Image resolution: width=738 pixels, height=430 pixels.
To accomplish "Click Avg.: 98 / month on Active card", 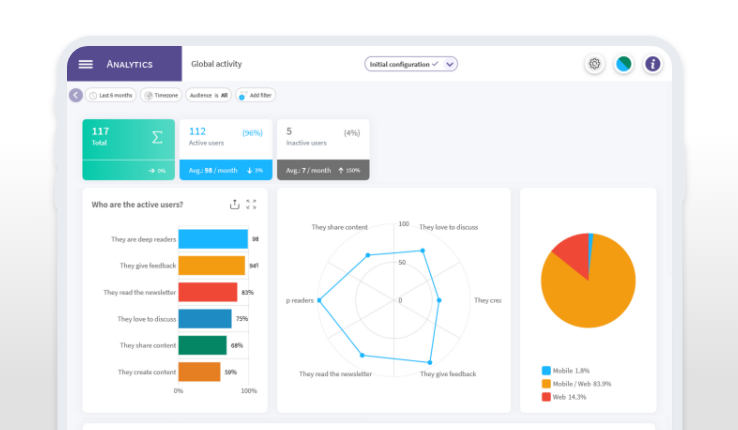I will click(213, 170).
